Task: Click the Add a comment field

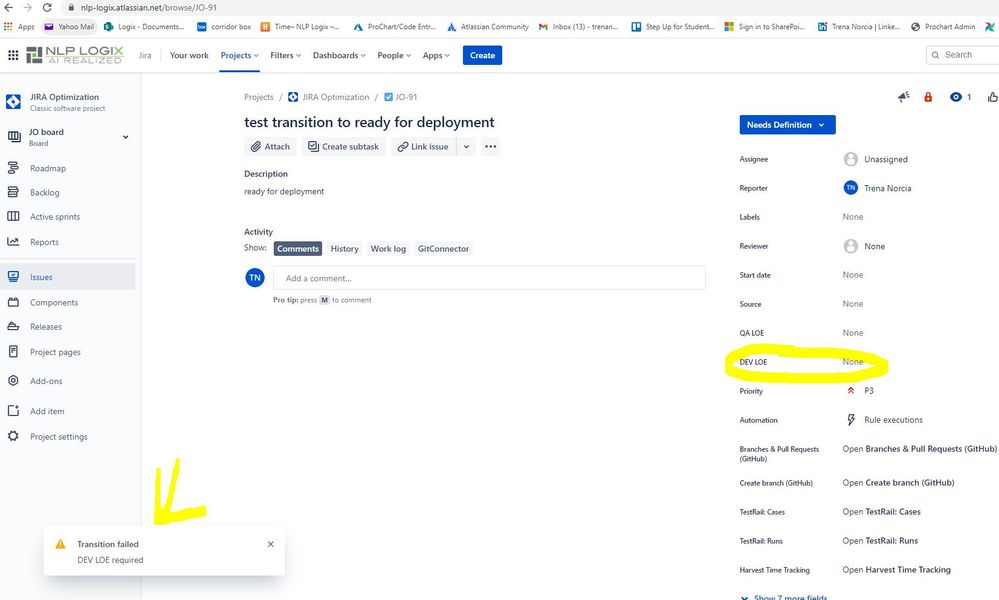Action: coord(489,278)
